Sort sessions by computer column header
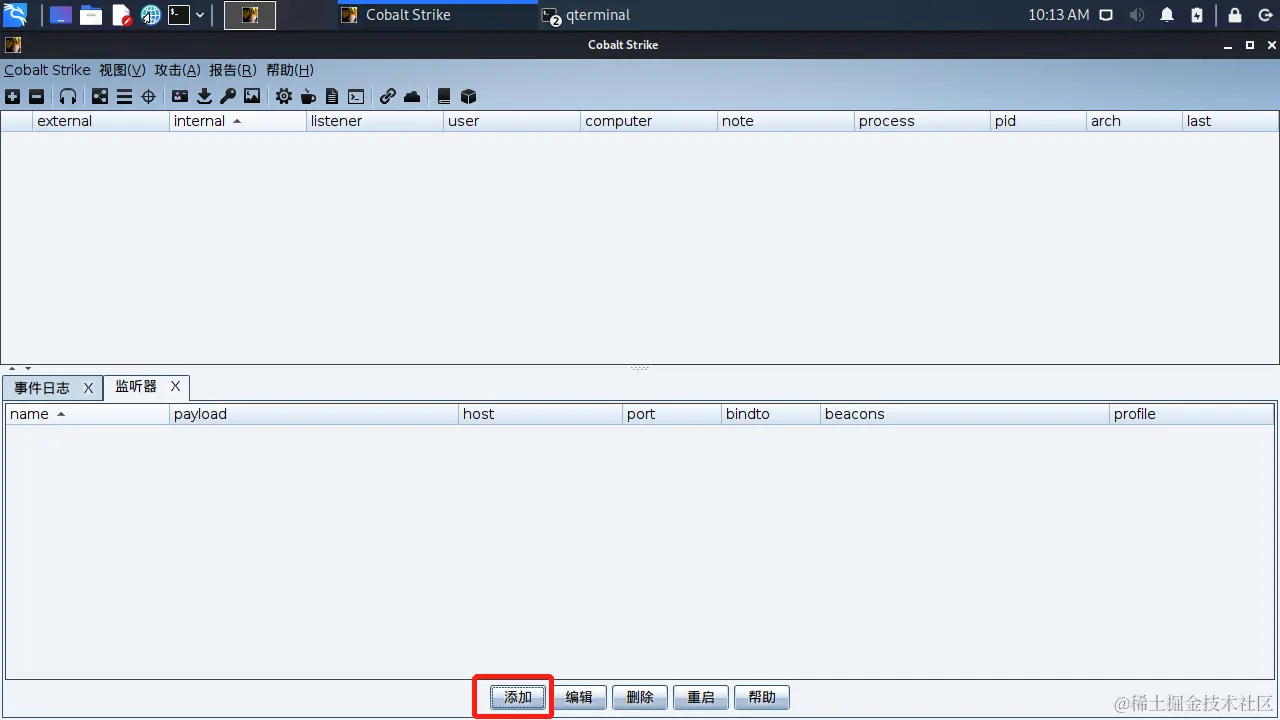This screenshot has height=720, width=1280. pyautogui.click(x=649, y=121)
